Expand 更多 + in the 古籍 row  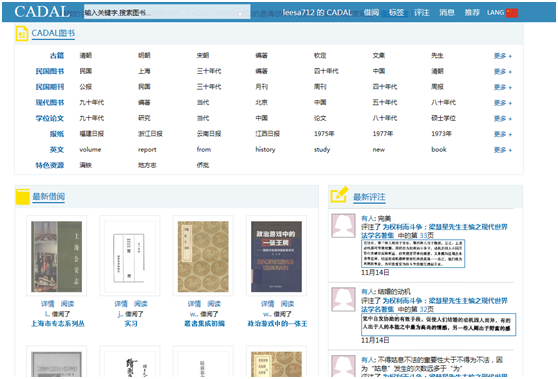(x=503, y=56)
